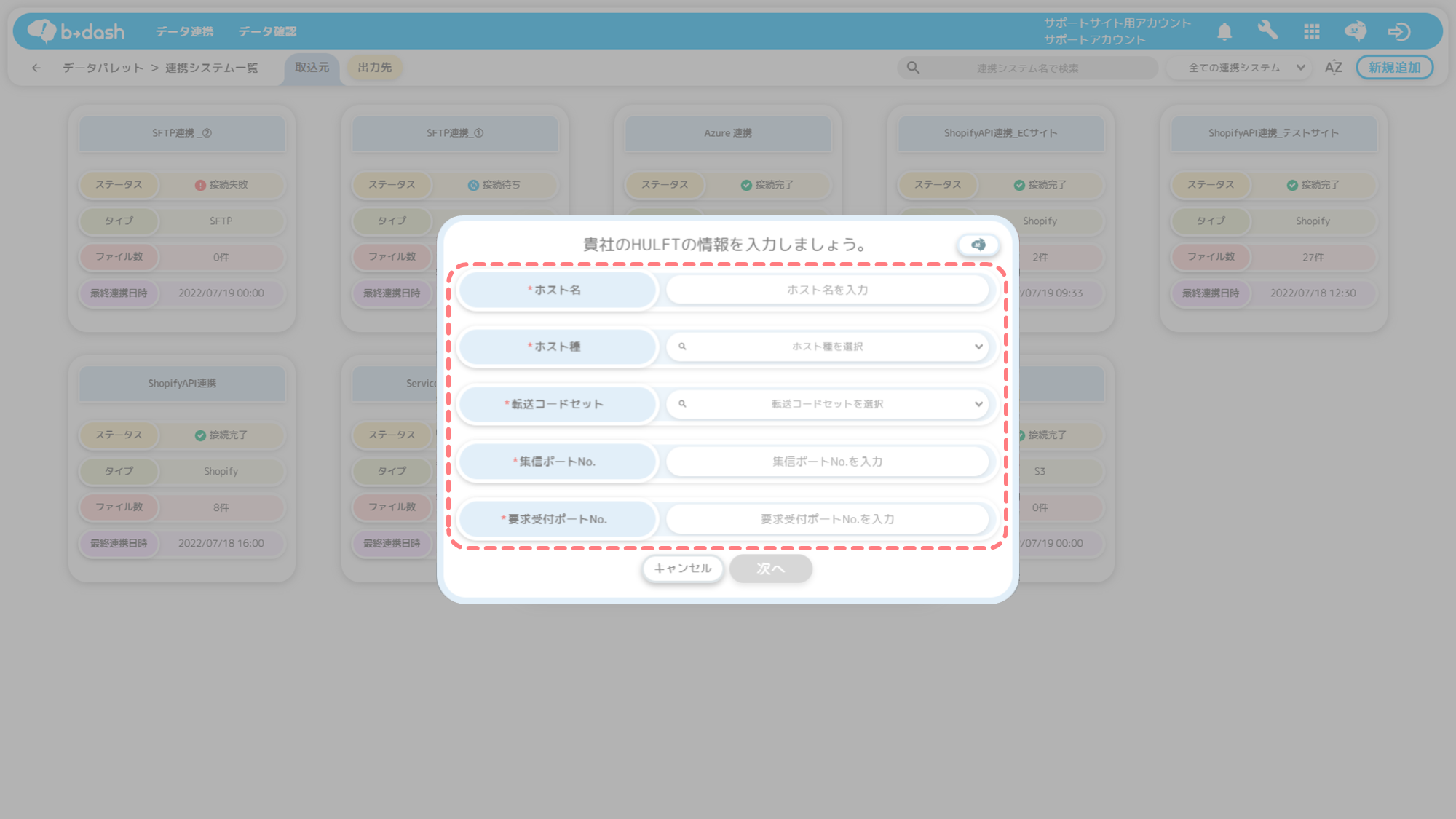Click the キャンセル button
Screen dimensions: 1456x819
point(682,569)
